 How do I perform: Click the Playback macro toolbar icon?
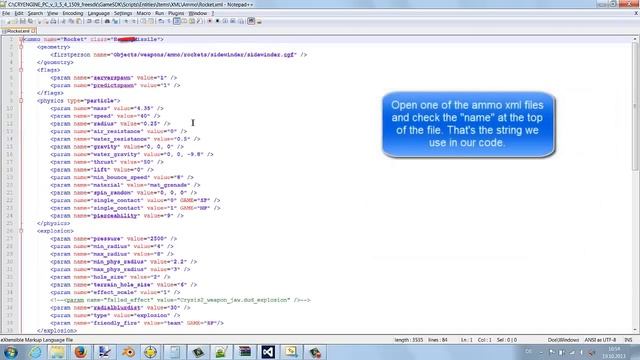[224, 21]
